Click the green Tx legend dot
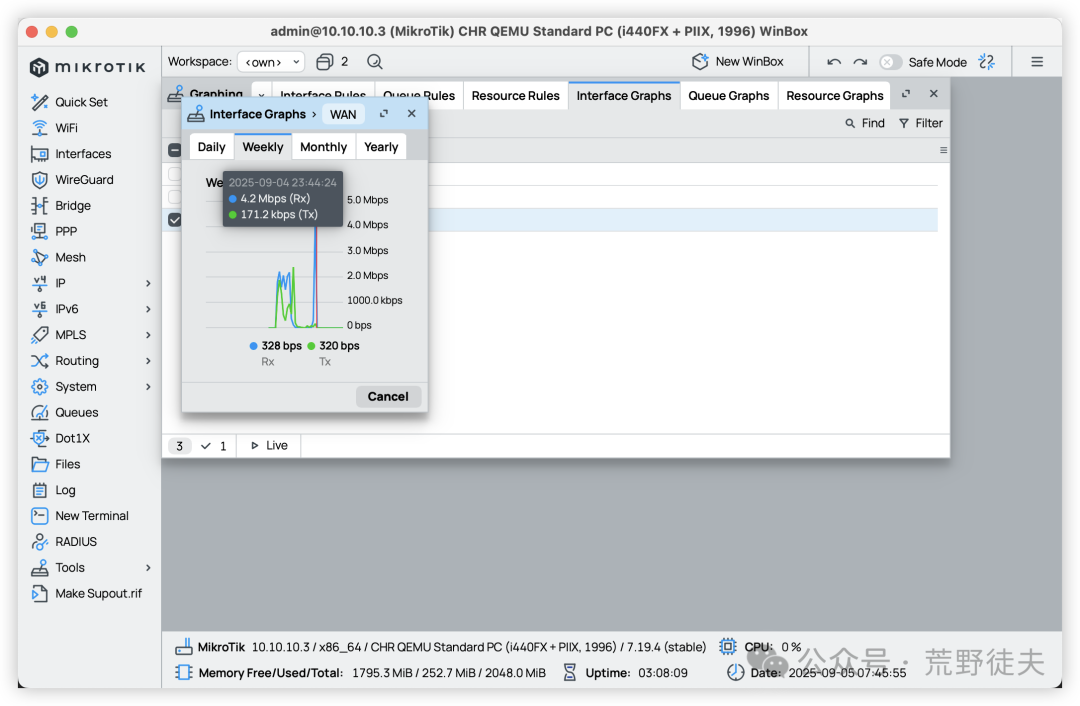The height and width of the screenshot is (706, 1080). click(x=311, y=346)
